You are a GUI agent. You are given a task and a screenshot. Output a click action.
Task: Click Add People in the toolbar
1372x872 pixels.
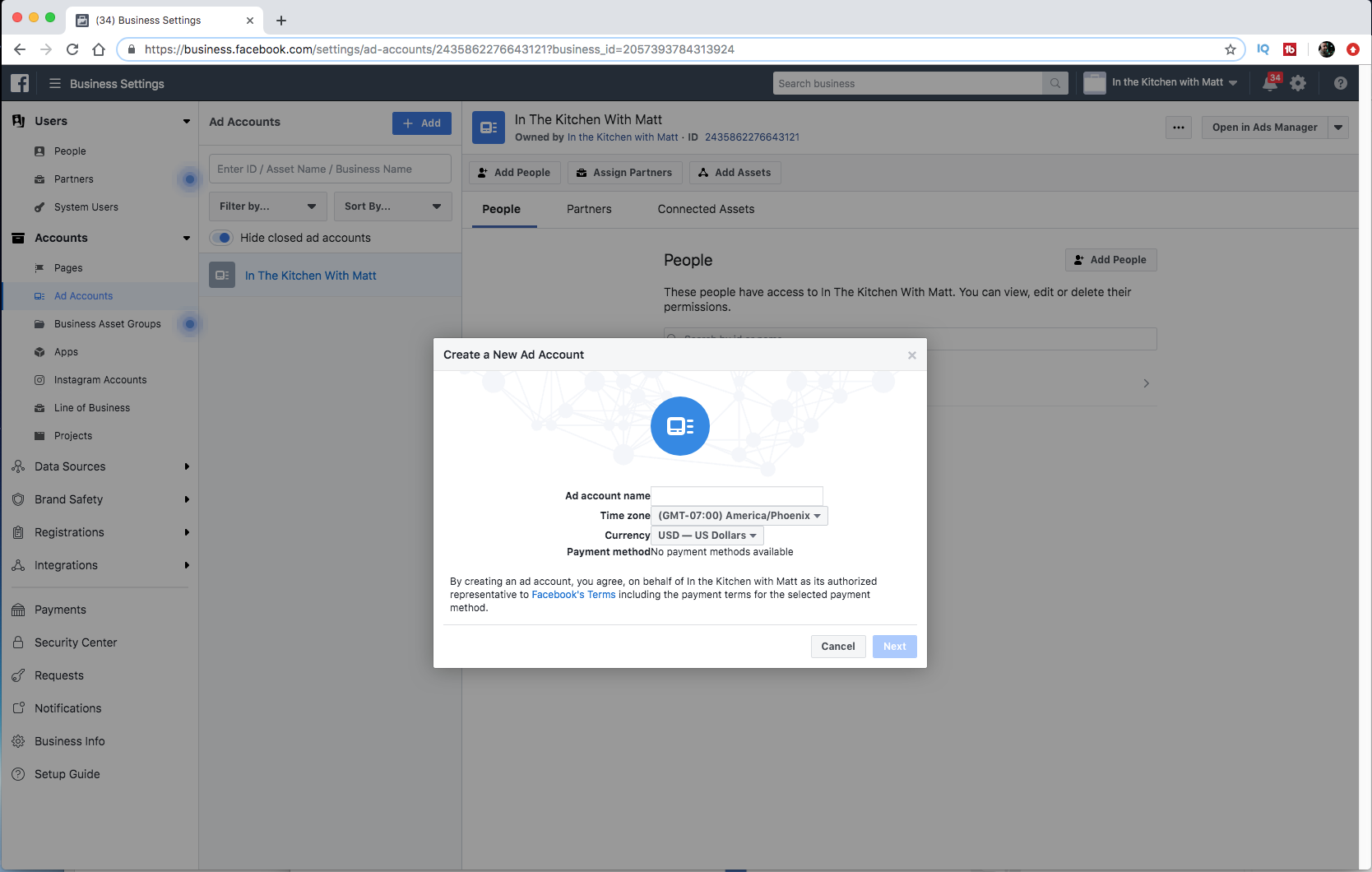tap(515, 173)
